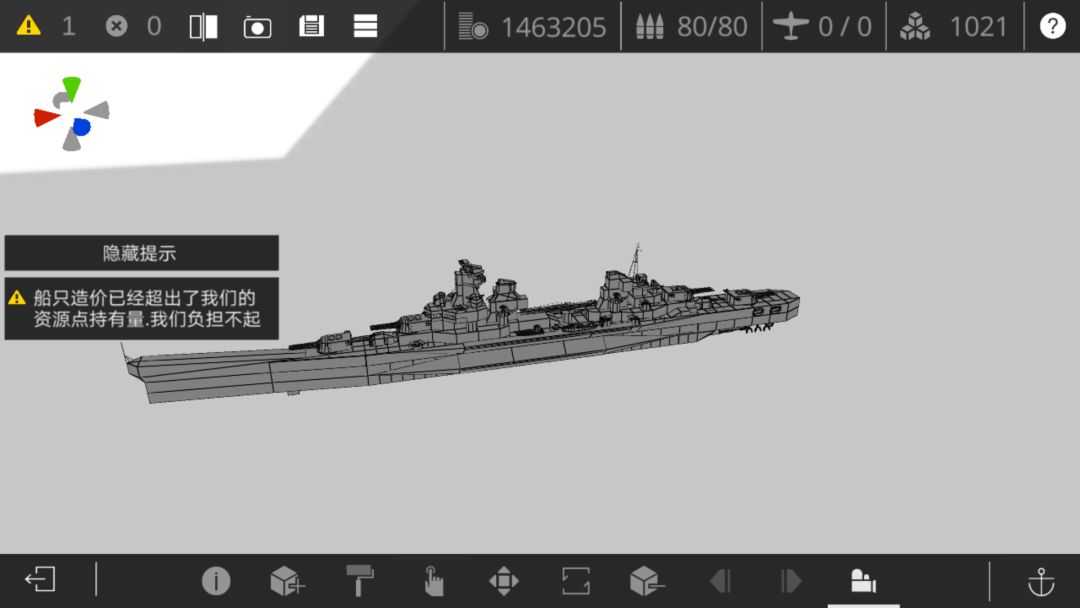Open the hamburger list menu
This screenshot has width=1080, height=608.
pyautogui.click(x=365, y=27)
